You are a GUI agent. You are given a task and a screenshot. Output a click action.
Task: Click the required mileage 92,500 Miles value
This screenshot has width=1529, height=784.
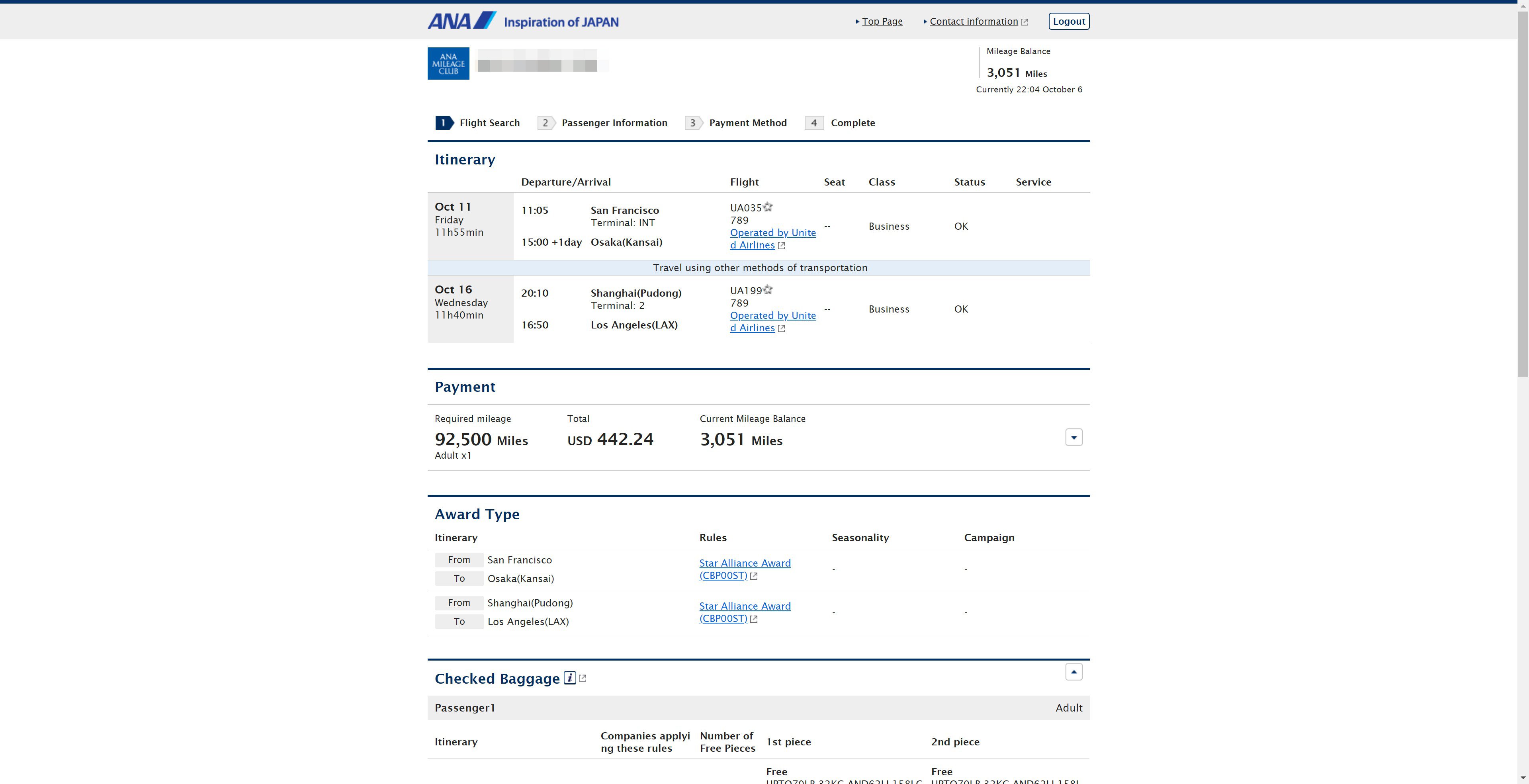[481, 440]
